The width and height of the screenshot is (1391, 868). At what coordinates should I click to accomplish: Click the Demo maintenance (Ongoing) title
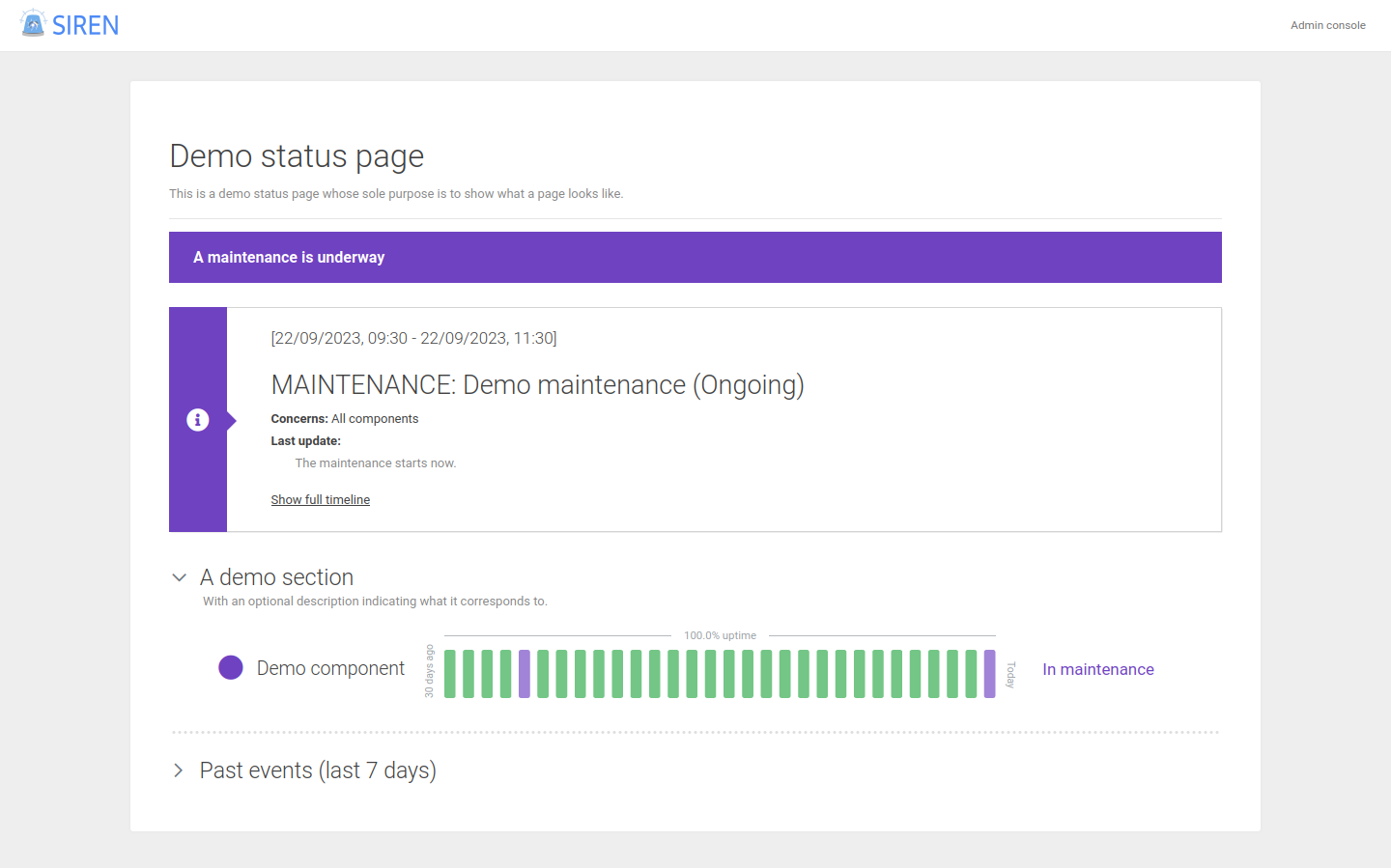(537, 385)
